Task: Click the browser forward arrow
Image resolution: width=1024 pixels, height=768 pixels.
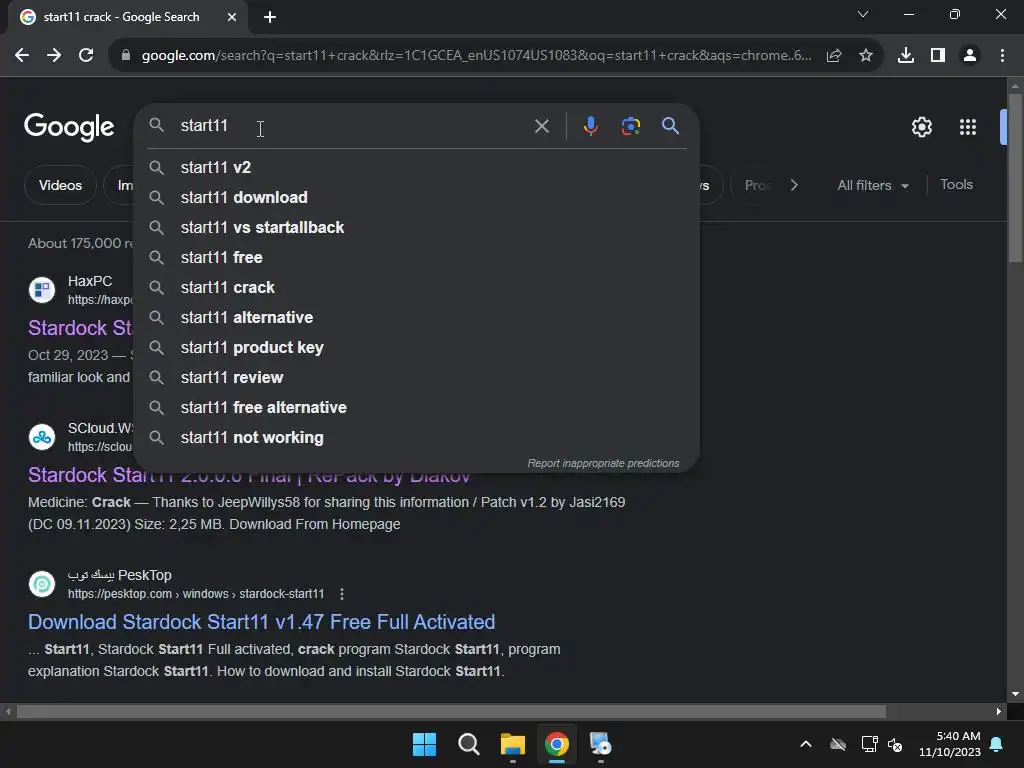Action: [x=54, y=56]
